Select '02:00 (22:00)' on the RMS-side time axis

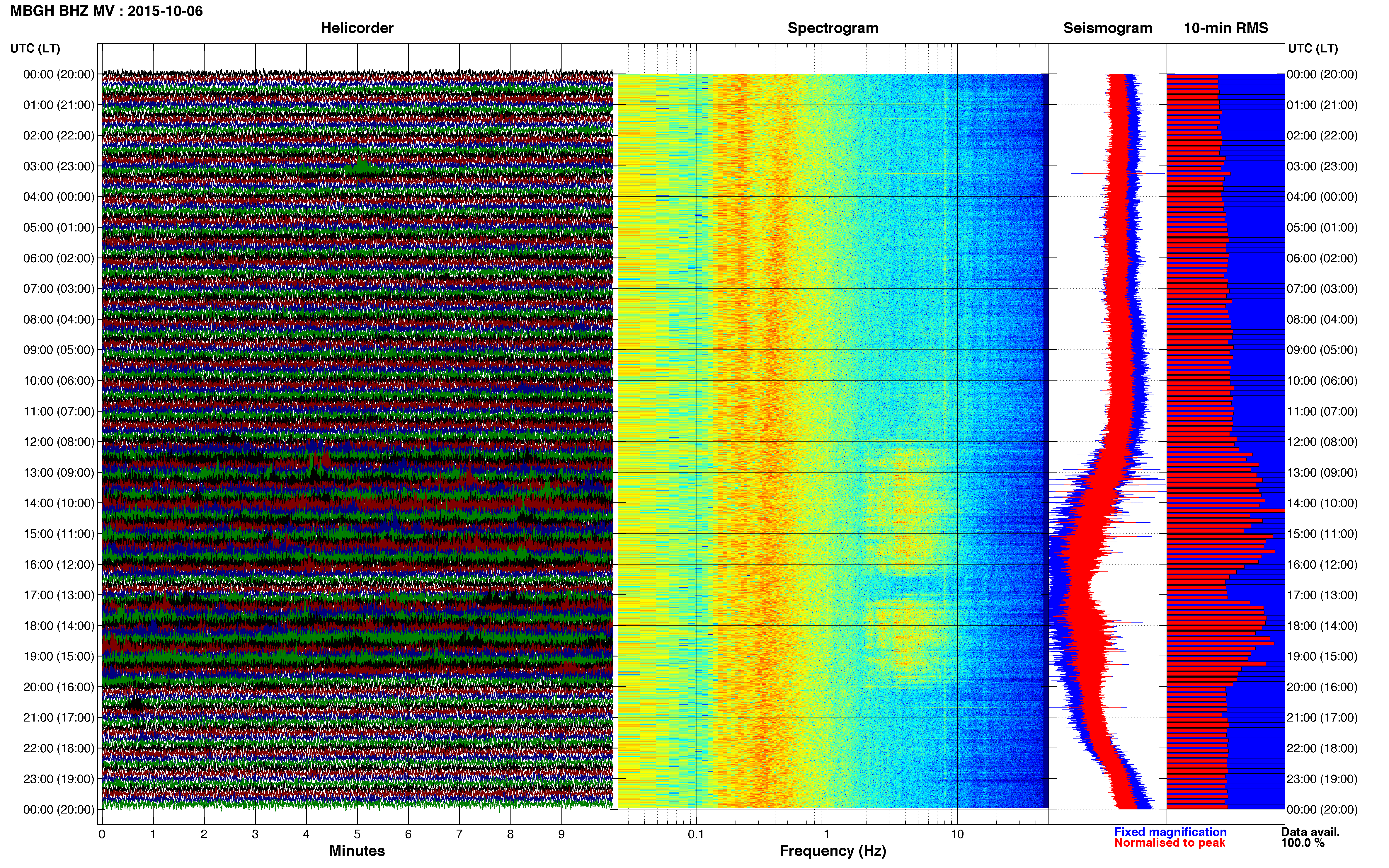click(x=1322, y=135)
